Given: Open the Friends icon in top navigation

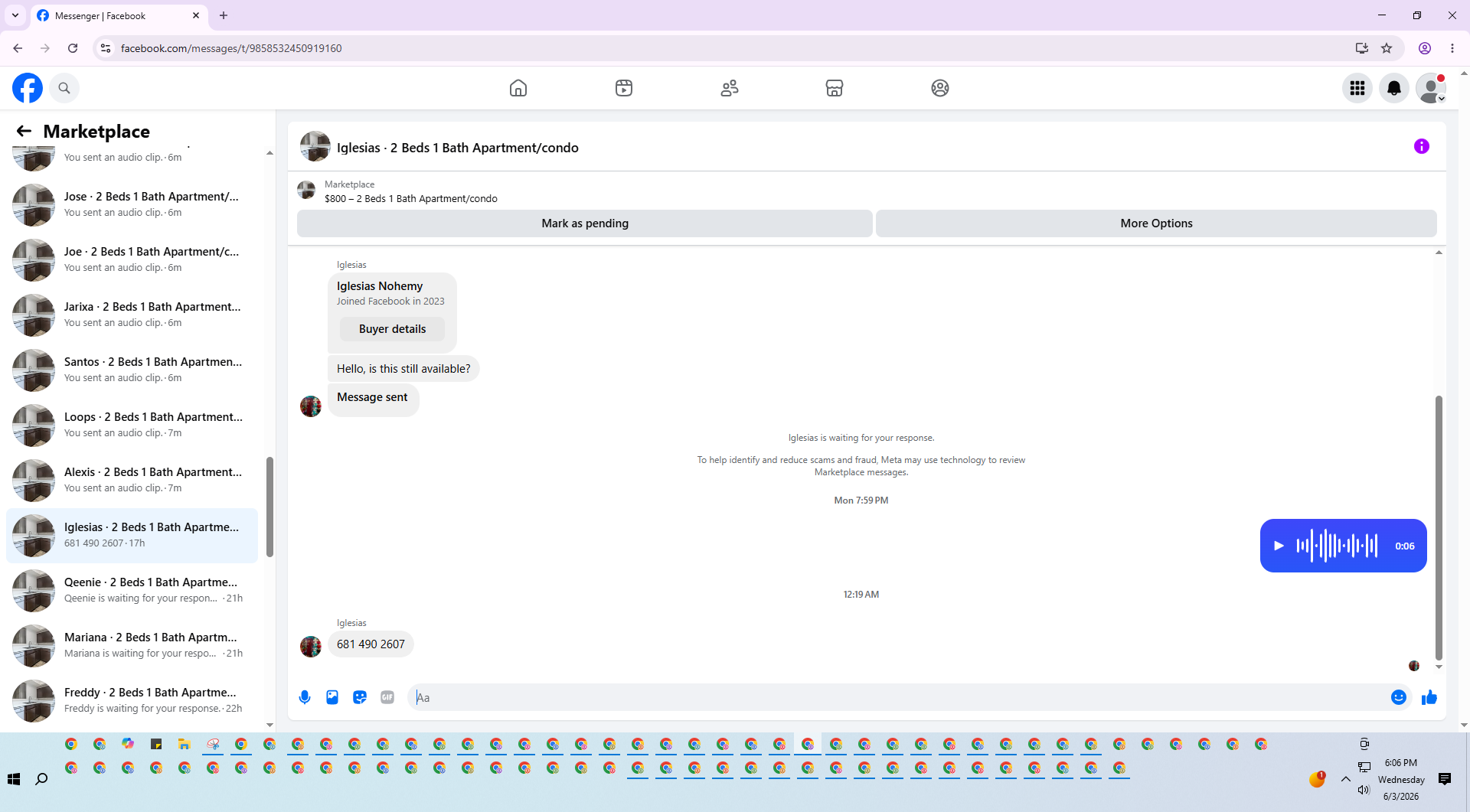Looking at the screenshot, I should click(730, 88).
